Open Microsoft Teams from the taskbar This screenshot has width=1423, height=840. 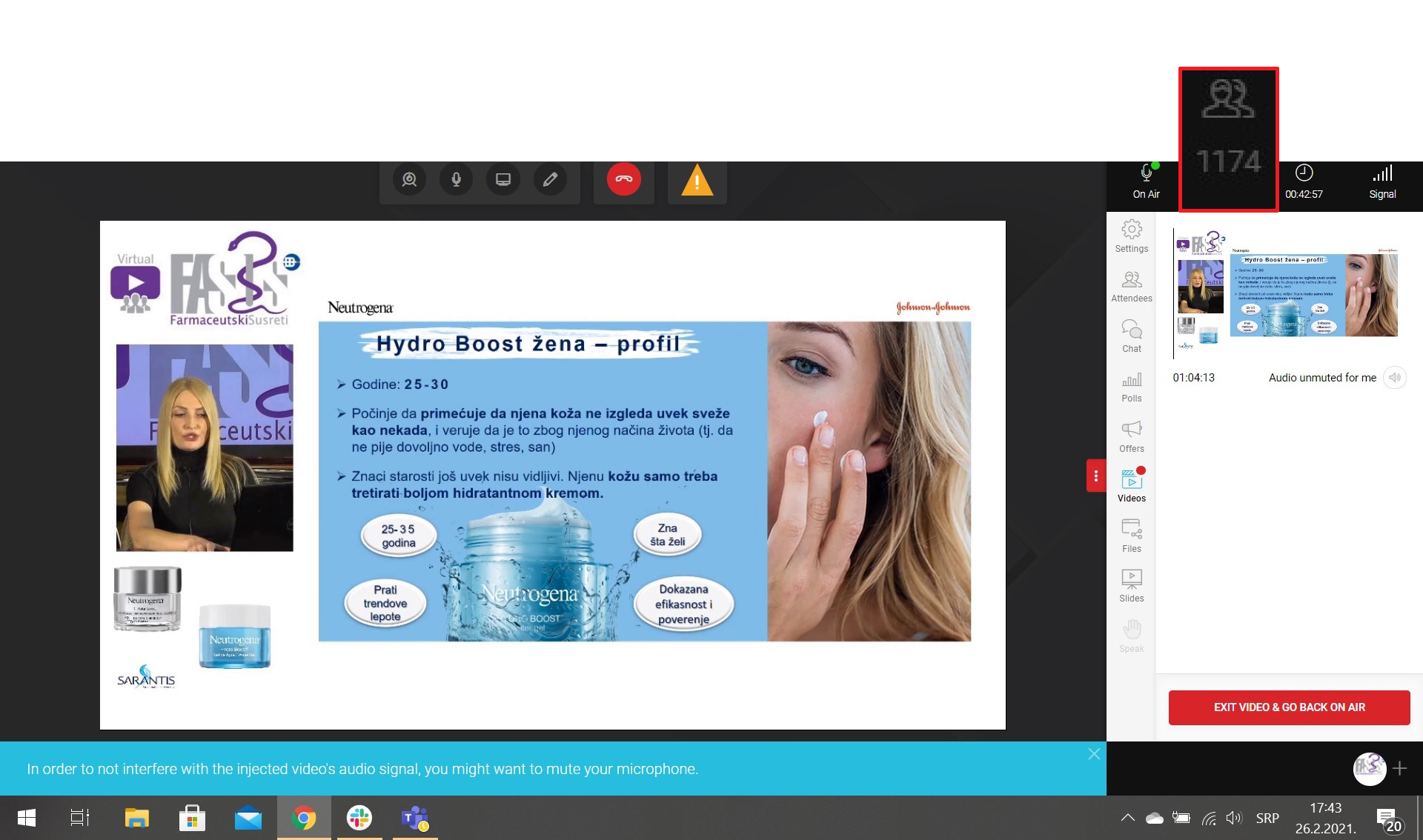(x=415, y=818)
